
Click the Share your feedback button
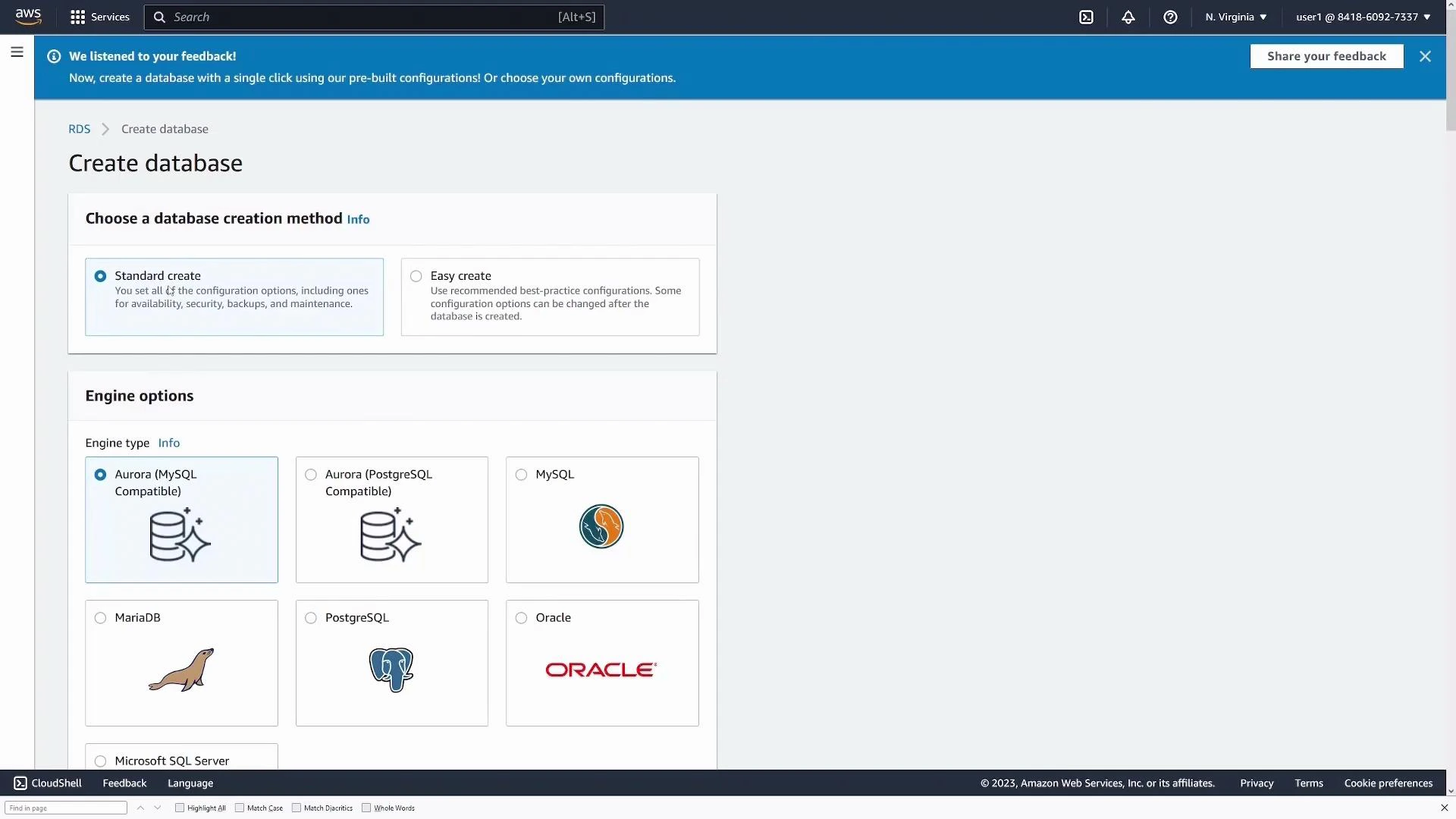[x=1326, y=56]
